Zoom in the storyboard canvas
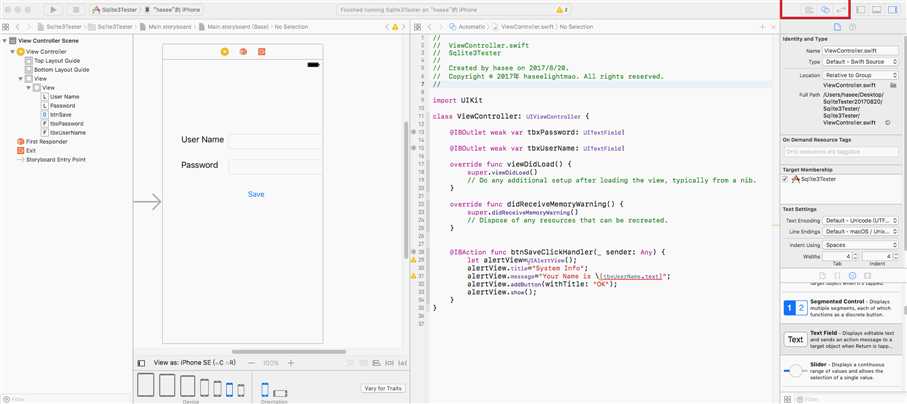This screenshot has height=404, width=907. (291, 363)
